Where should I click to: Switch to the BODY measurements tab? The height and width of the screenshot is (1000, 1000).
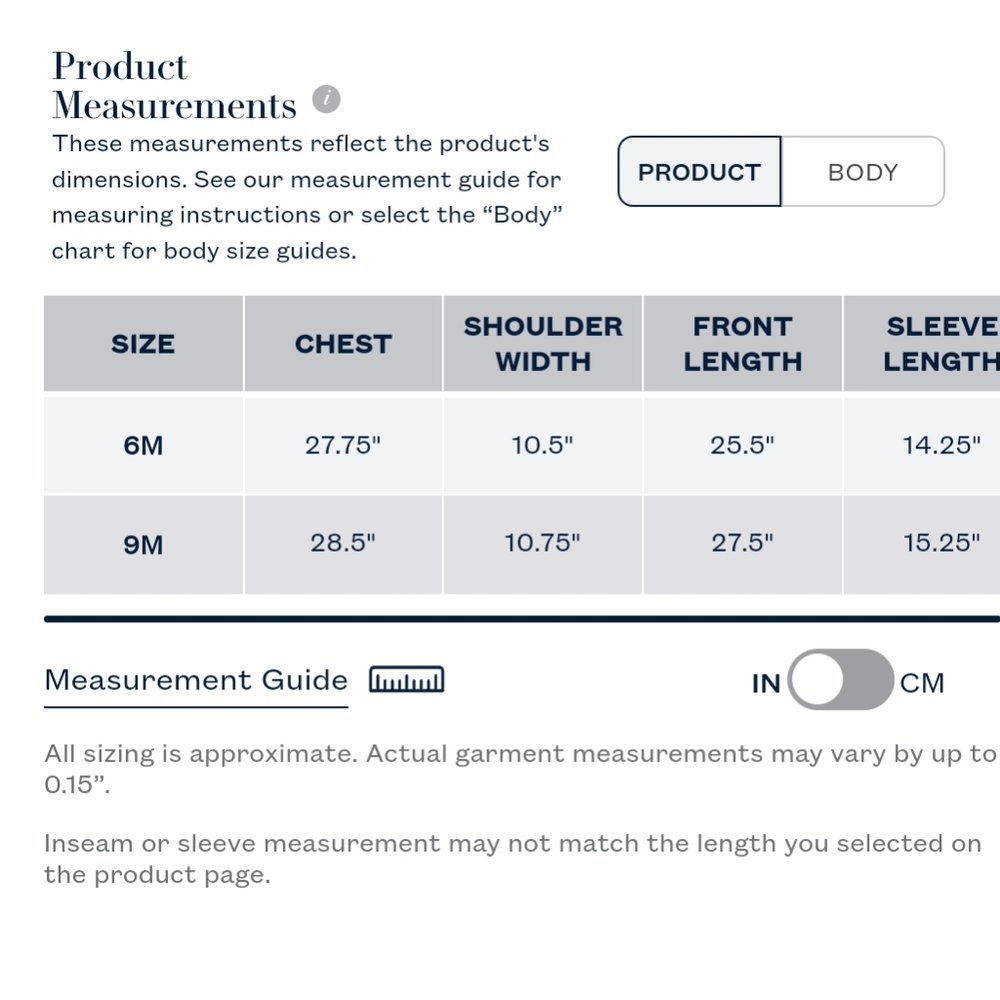(x=863, y=172)
